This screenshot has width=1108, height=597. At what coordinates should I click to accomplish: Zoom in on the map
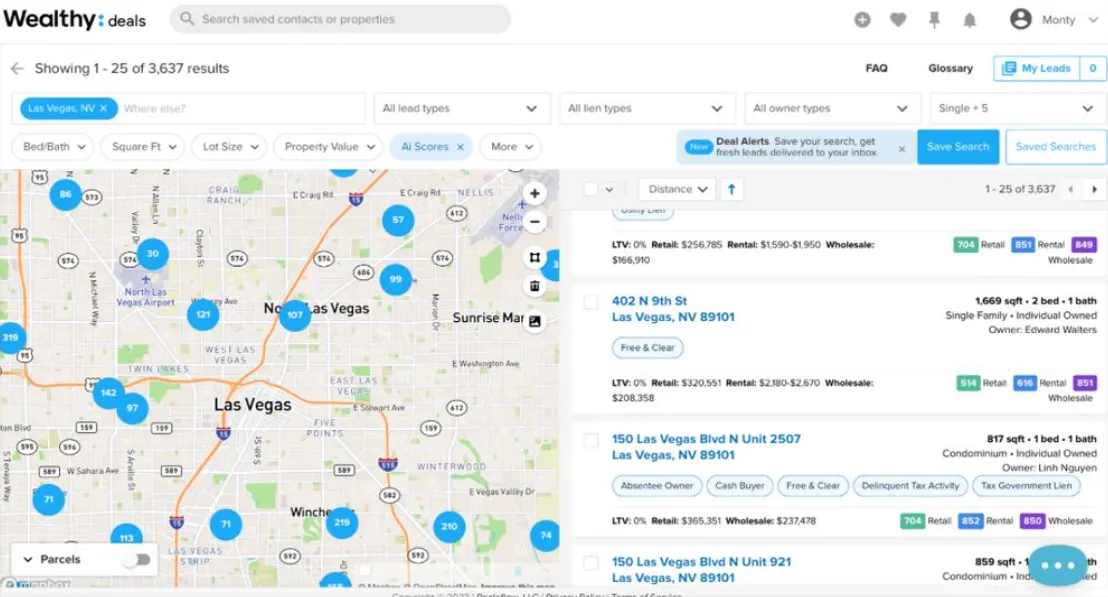pyautogui.click(x=535, y=194)
